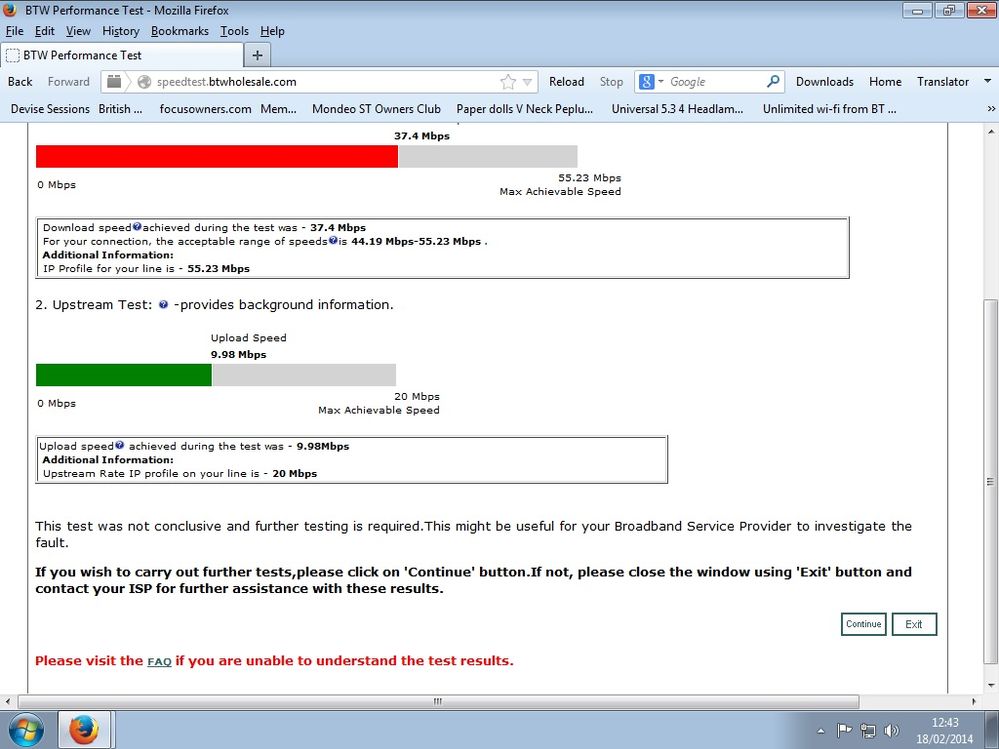Expand the toolbar overflow arrow near Translator
999x749 pixels.
tap(988, 81)
